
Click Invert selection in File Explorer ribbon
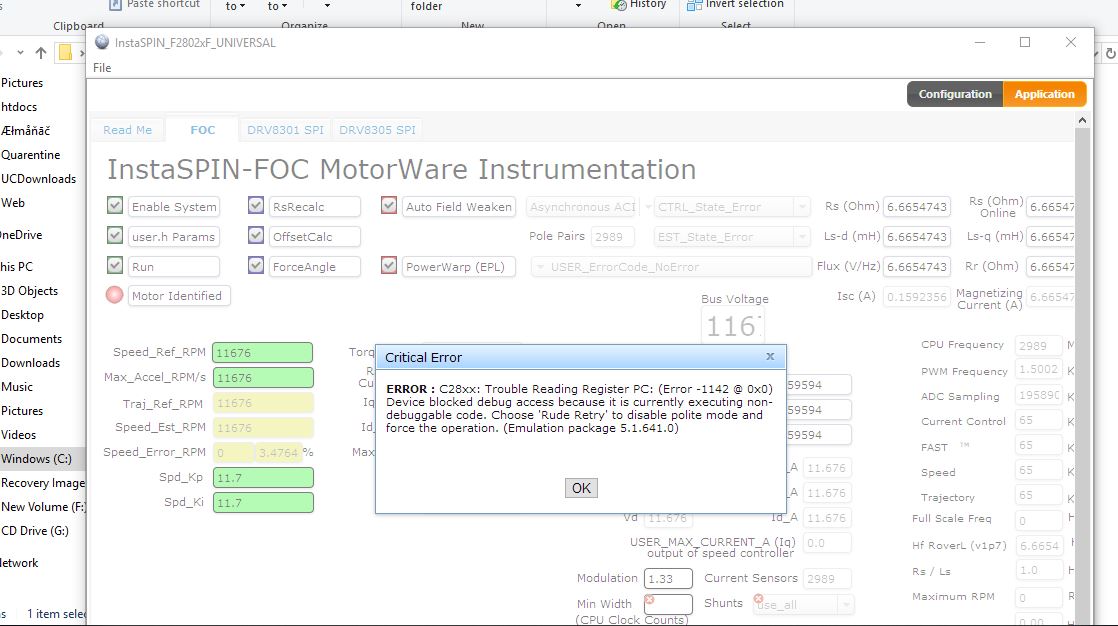pyautogui.click(x=736, y=5)
